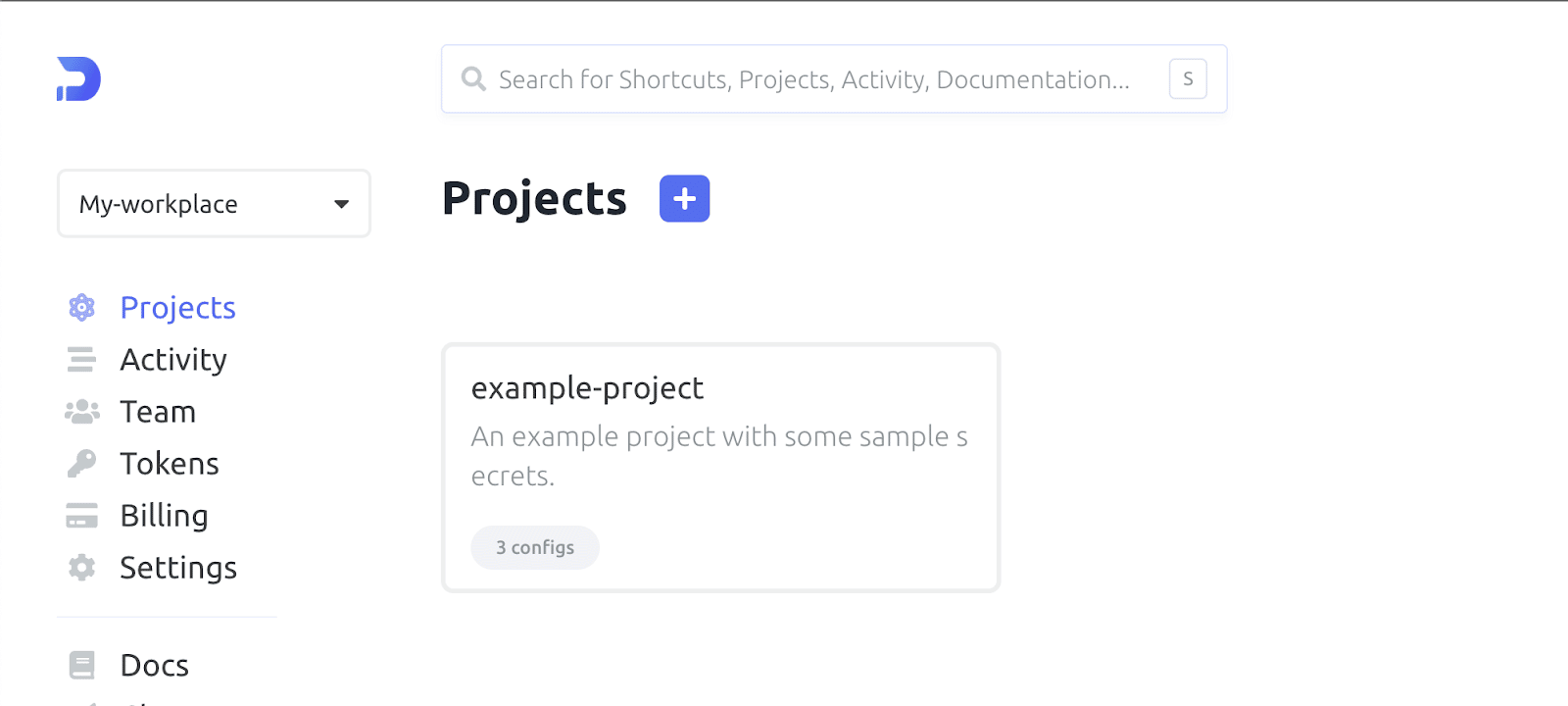This screenshot has height=706, width=1568.
Task: Click the Doppler logo
Action: [x=80, y=80]
